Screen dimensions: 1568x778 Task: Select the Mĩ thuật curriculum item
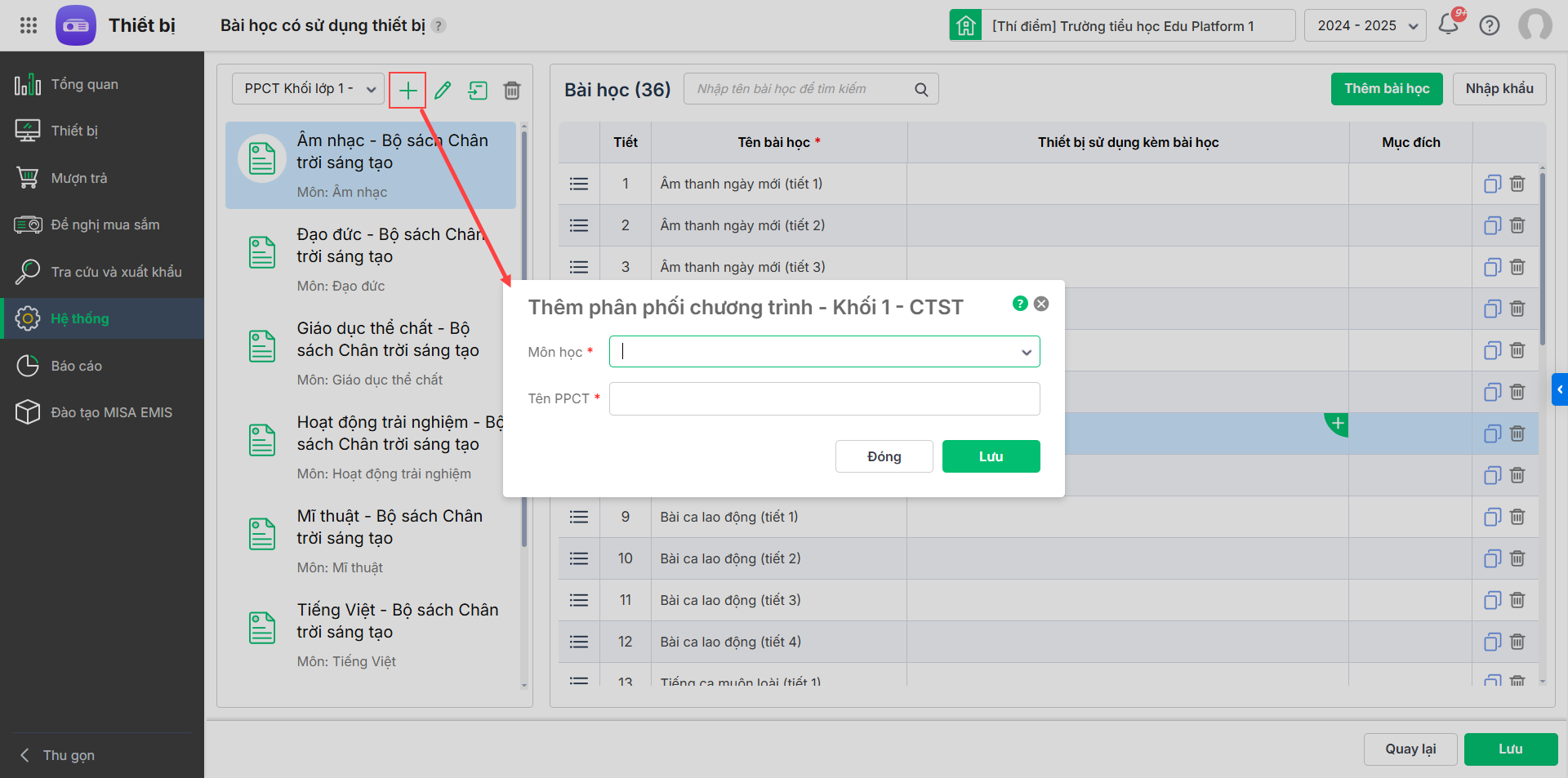click(371, 541)
